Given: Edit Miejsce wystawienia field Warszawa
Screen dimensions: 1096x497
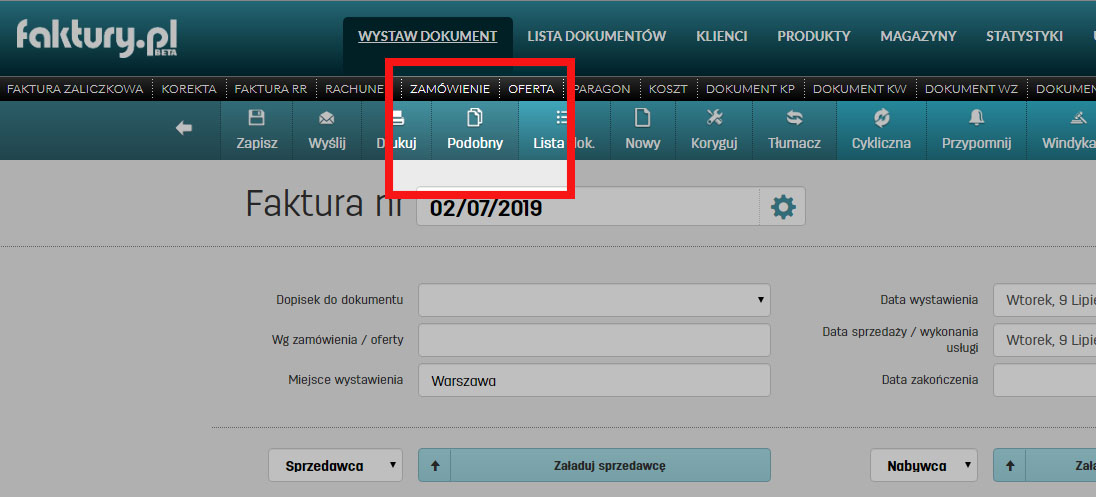Looking at the screenshot, I should (594, 380).
